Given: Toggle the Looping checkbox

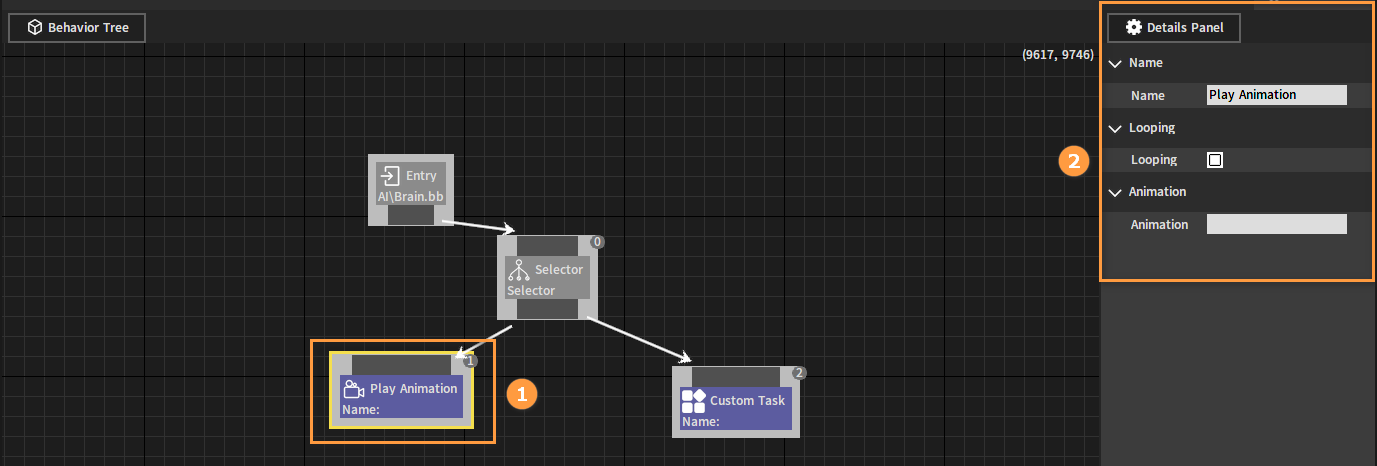Looking at the screenshot, I should pos(1215,159).
